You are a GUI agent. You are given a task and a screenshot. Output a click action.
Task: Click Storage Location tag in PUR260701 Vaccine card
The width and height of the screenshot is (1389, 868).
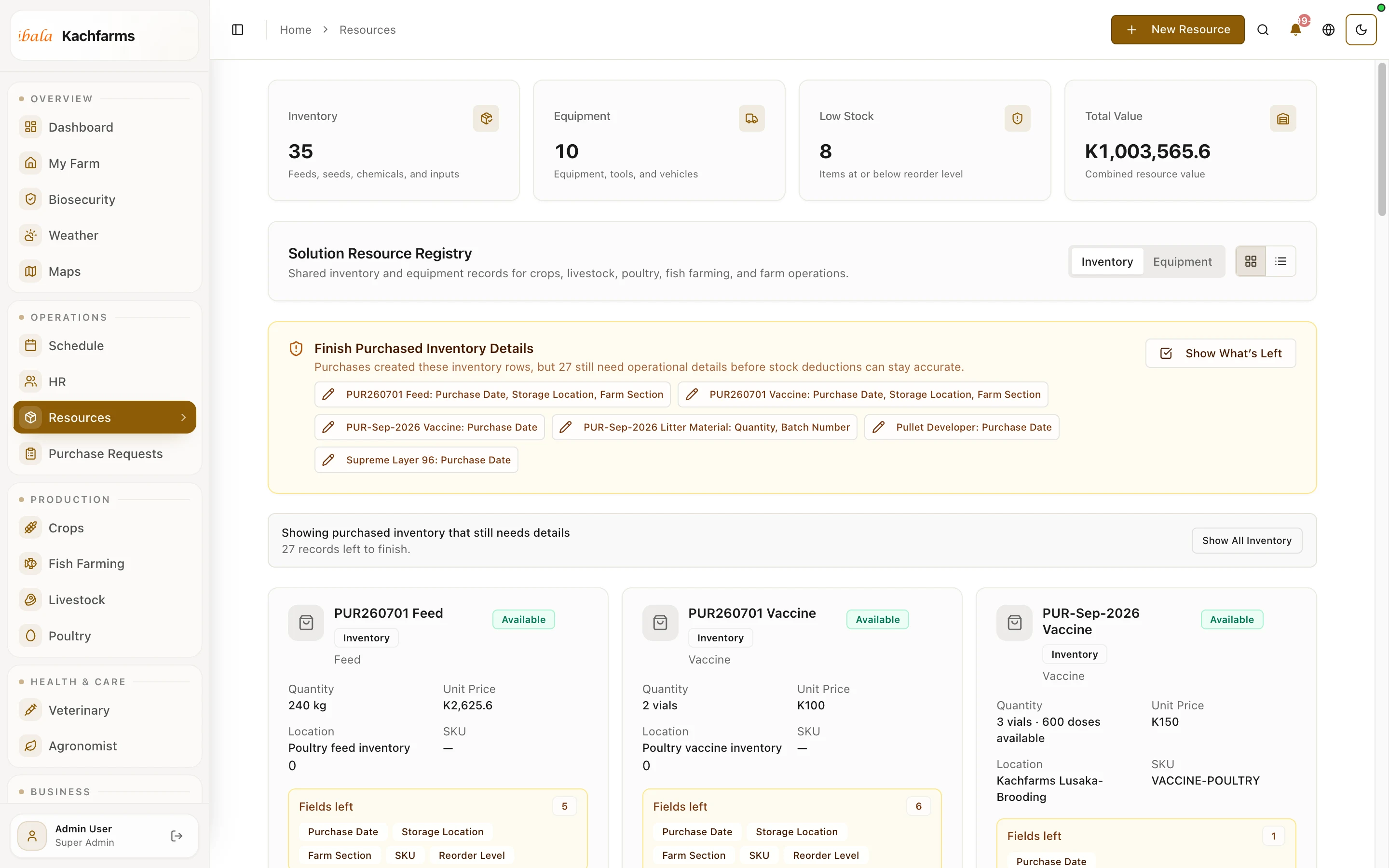(797, 832)
